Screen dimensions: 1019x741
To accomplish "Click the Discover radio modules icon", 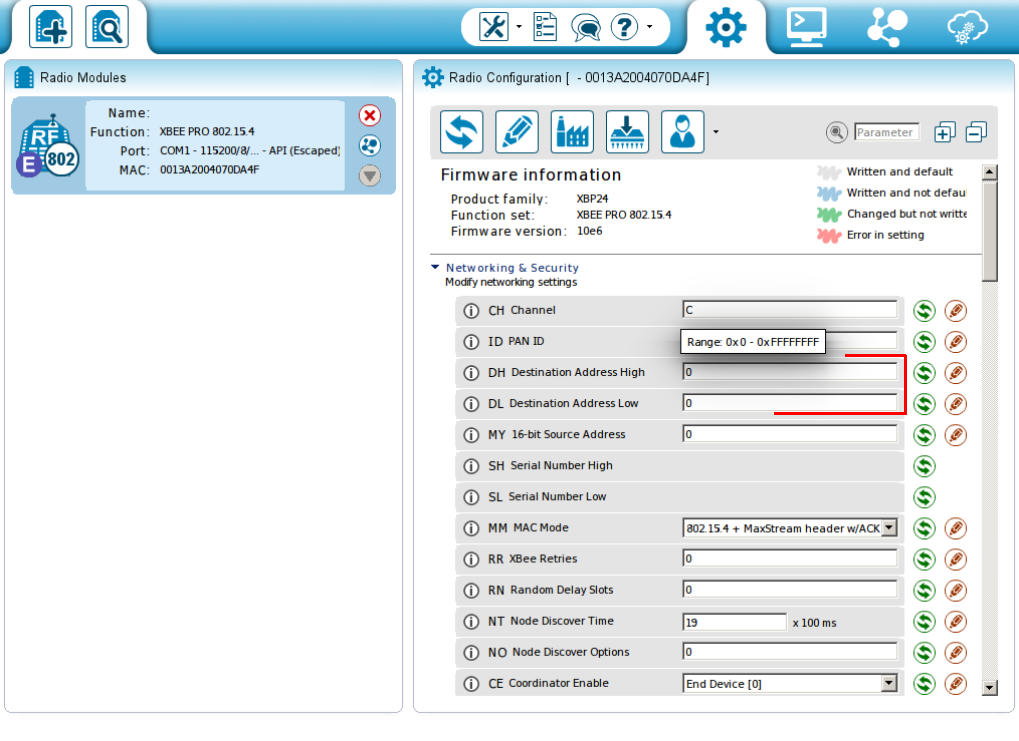I will tap(107, 27).
